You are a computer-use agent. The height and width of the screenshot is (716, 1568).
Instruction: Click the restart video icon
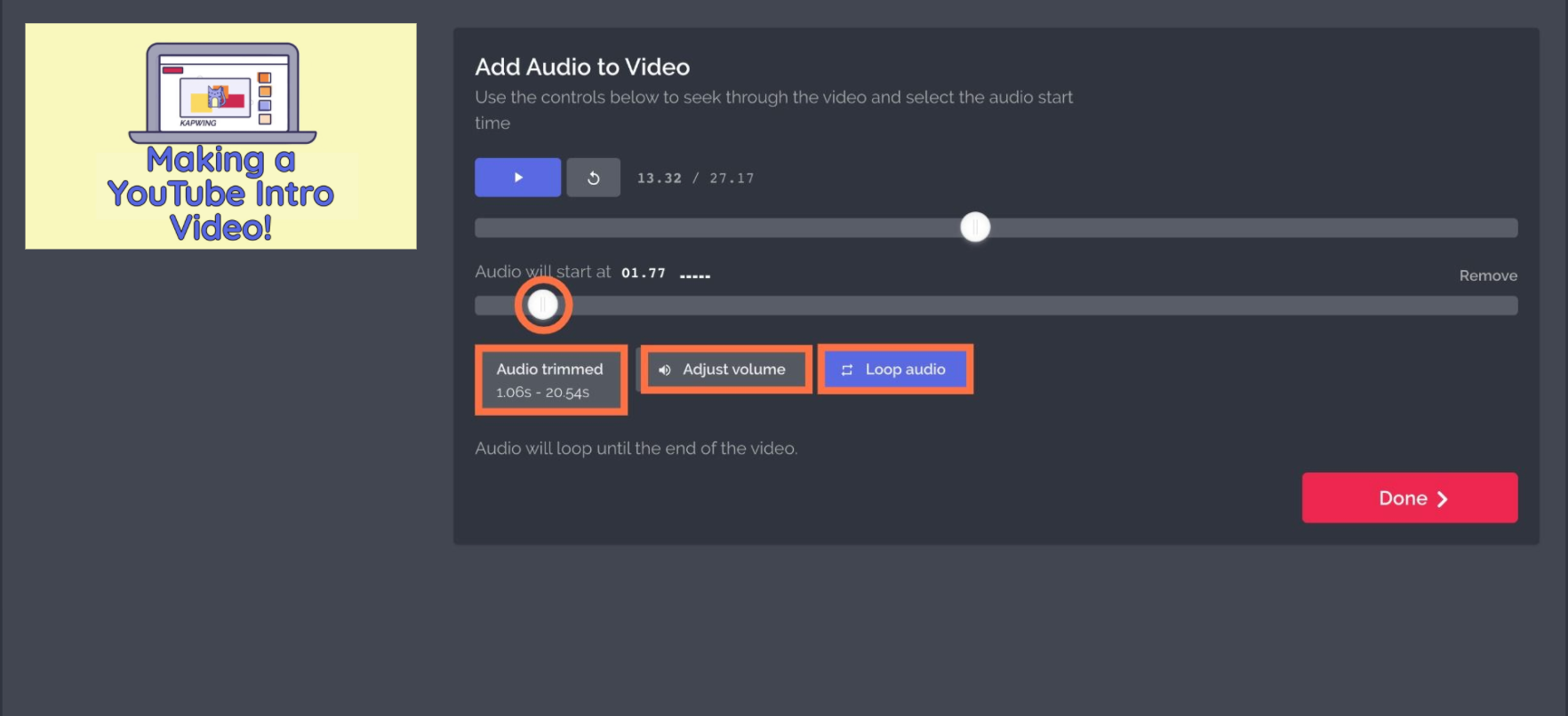coord(593,178)
